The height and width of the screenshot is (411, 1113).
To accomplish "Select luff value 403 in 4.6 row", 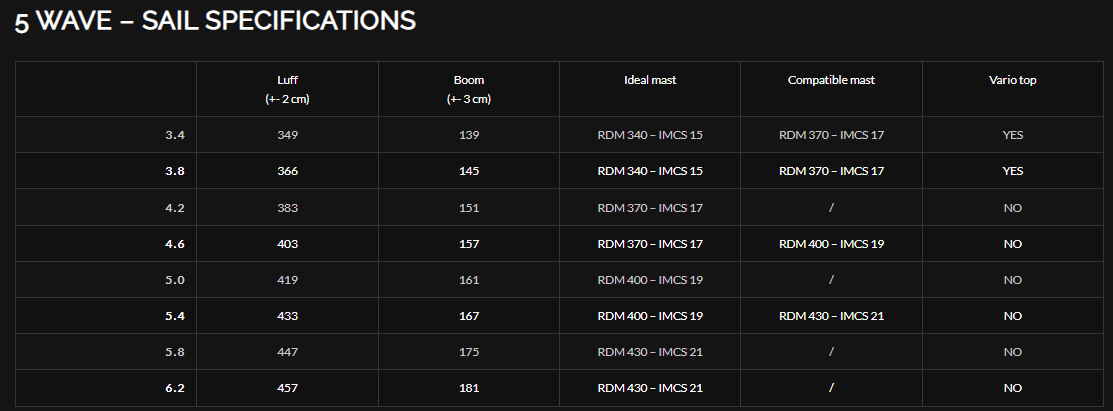I will [287, 244].
